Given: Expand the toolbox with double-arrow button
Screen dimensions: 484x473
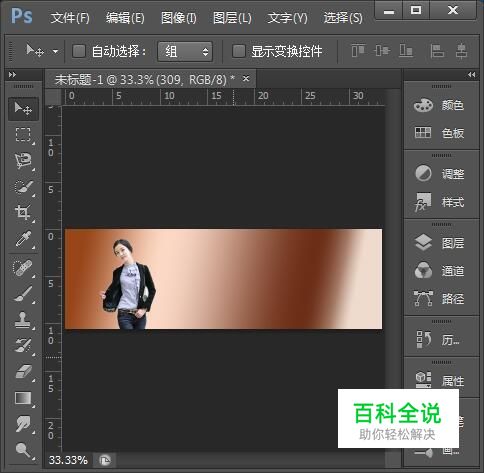Looking at the screenshot, I should [x=12, y=75].
